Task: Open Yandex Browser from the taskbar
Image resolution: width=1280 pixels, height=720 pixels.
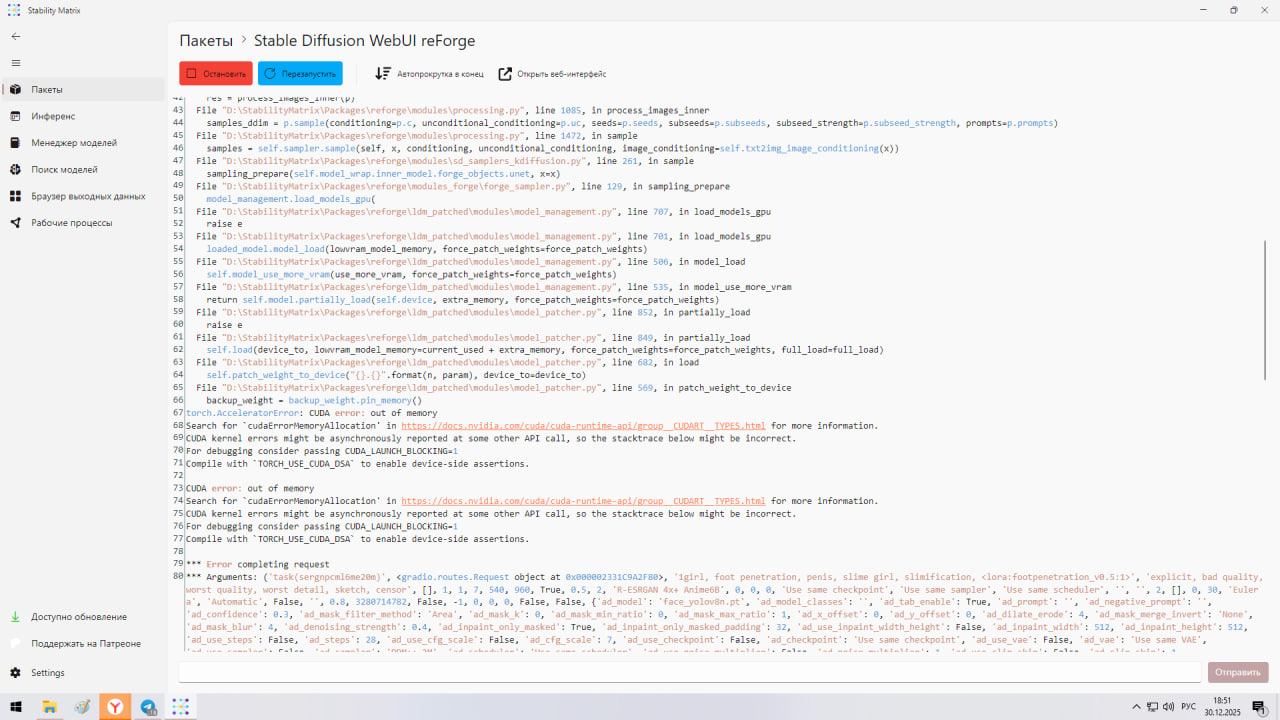Action: [x=115, y=707]
